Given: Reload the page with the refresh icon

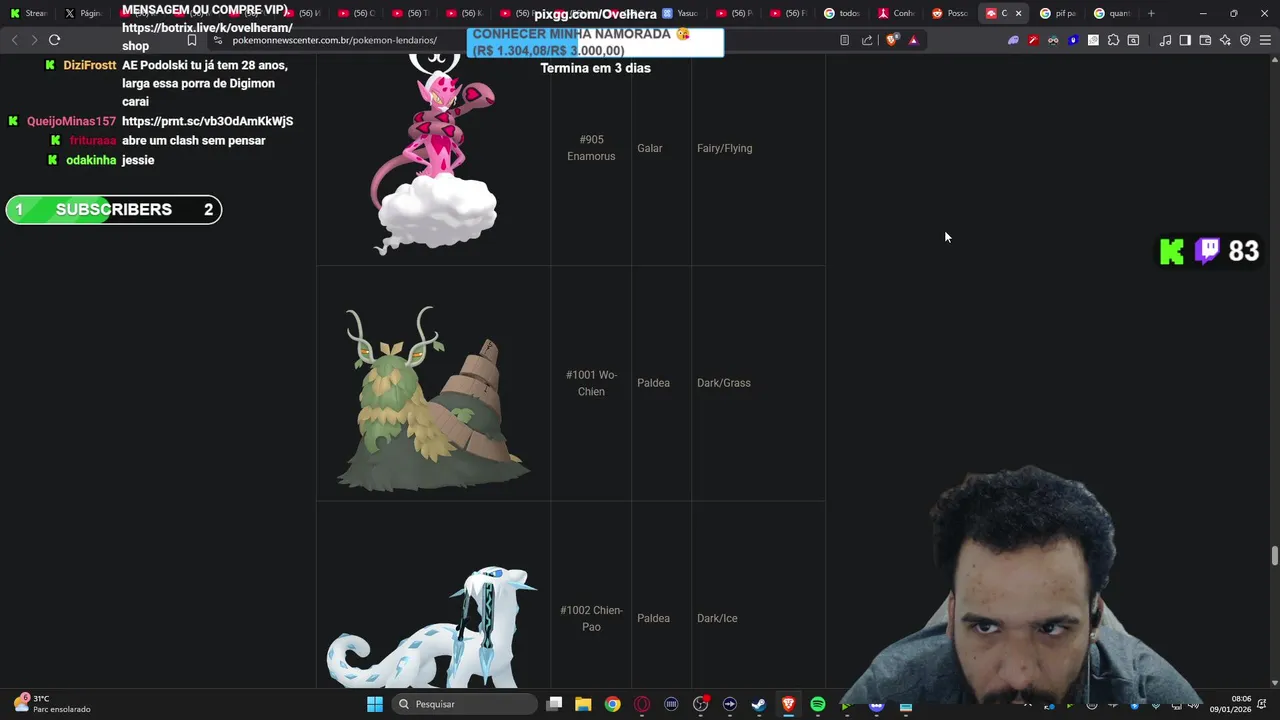Looking at the screenshot, I should click(x=54, y=40).
